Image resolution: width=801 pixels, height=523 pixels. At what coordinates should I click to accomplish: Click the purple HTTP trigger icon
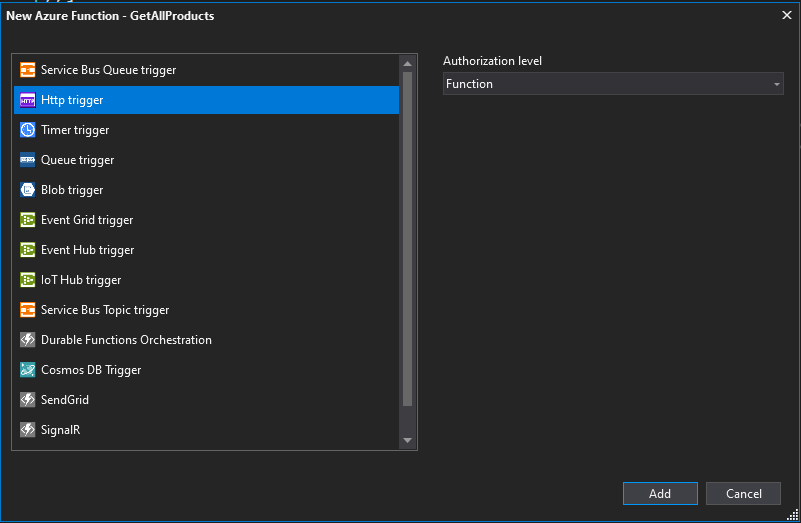click(x=28, y=100)
